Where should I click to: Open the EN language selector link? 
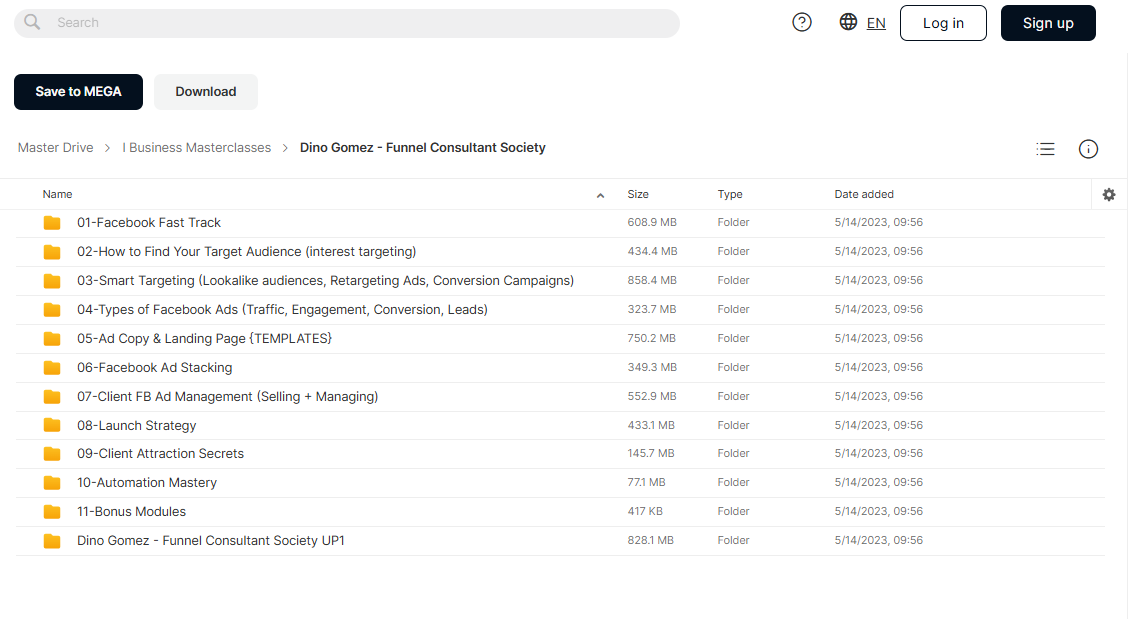[876, 23]
